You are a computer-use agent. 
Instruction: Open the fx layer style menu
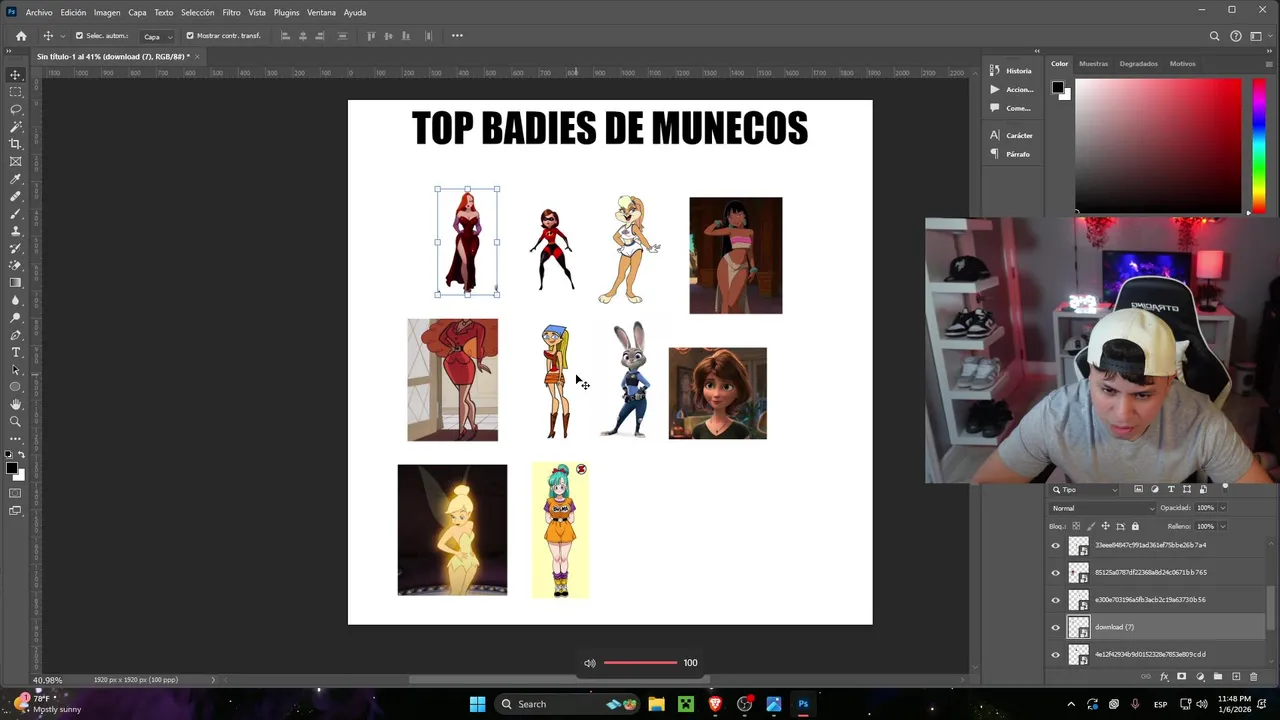pos(1164,677)
